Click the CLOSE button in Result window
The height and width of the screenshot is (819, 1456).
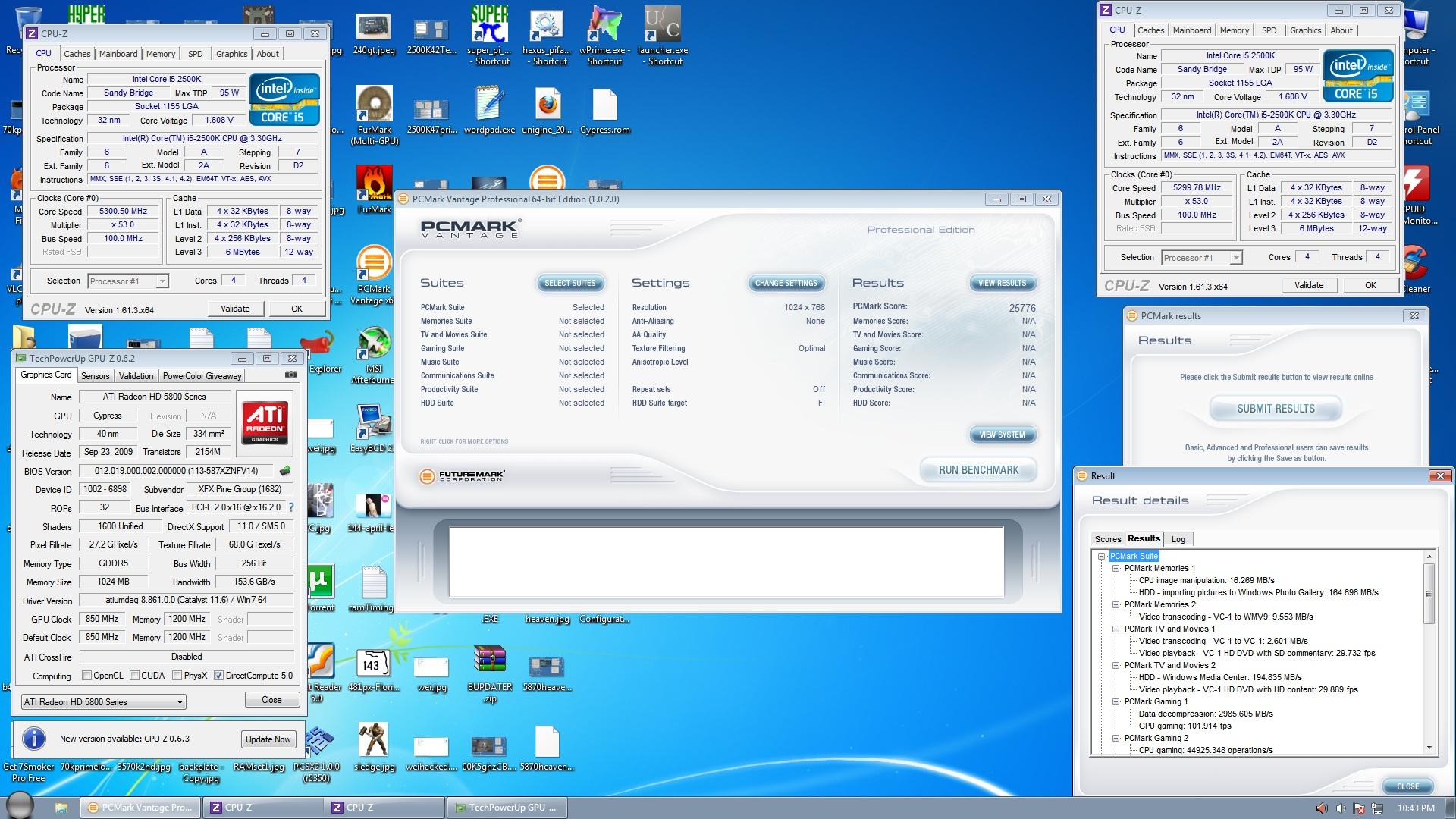tap(1407, 786)
